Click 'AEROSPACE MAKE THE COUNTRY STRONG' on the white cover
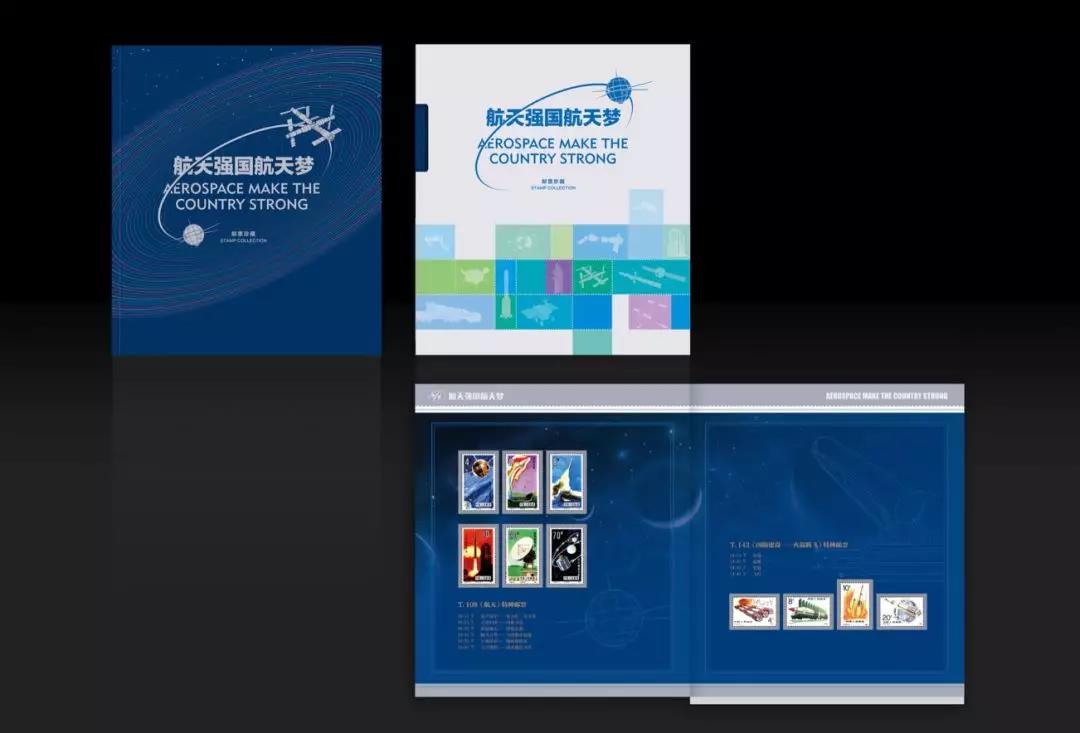This screenshot has height=733, width=1080. (553, 151)
